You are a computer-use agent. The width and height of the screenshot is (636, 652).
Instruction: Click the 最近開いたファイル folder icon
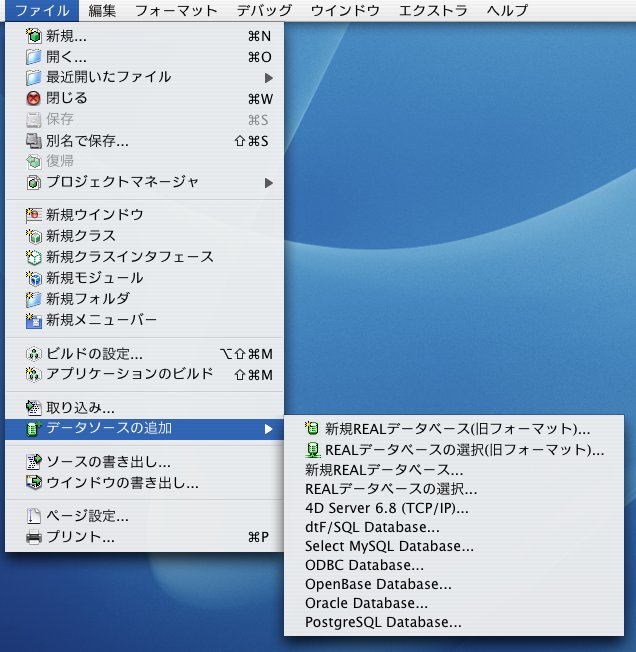click(x=34, y=77)
